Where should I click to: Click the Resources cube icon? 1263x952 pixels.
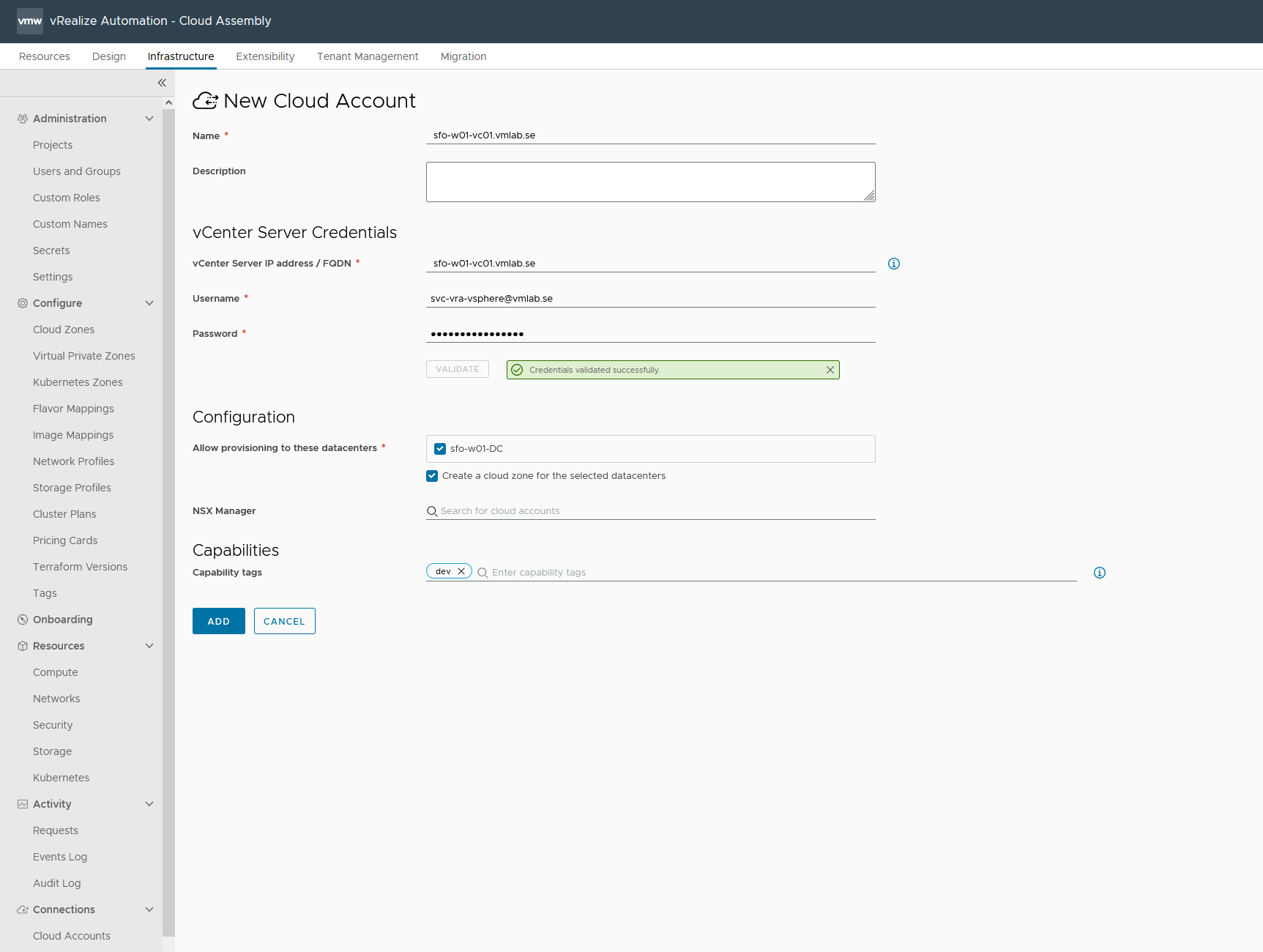(23, 646)
